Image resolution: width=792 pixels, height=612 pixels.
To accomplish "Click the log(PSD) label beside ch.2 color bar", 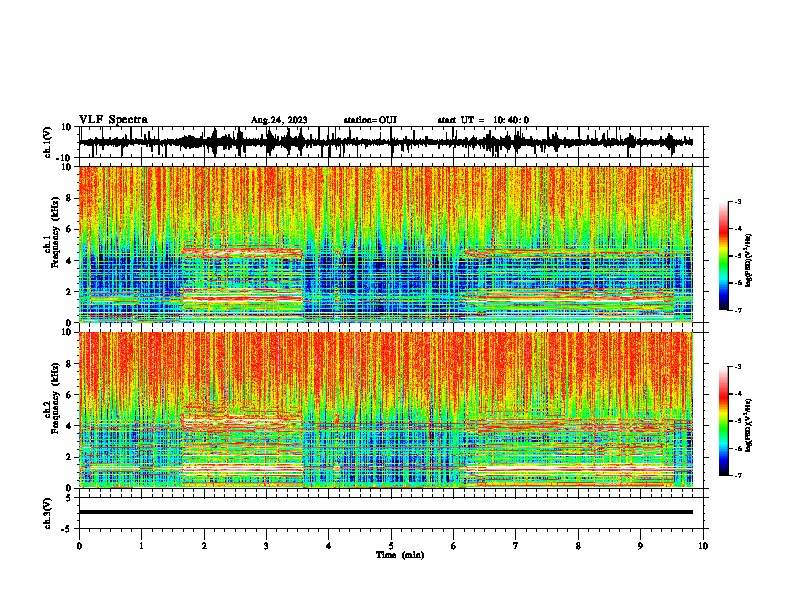I will coord(748,425).
